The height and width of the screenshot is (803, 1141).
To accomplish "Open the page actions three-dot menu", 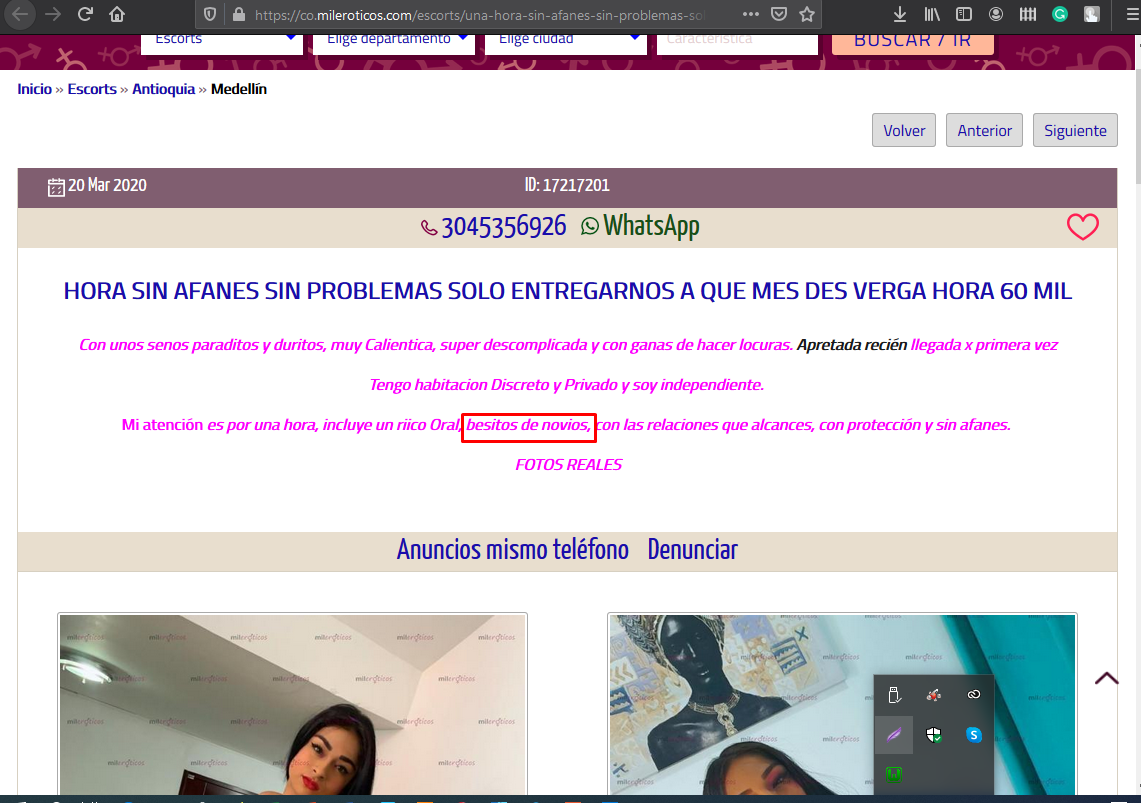I will [751, 15].
